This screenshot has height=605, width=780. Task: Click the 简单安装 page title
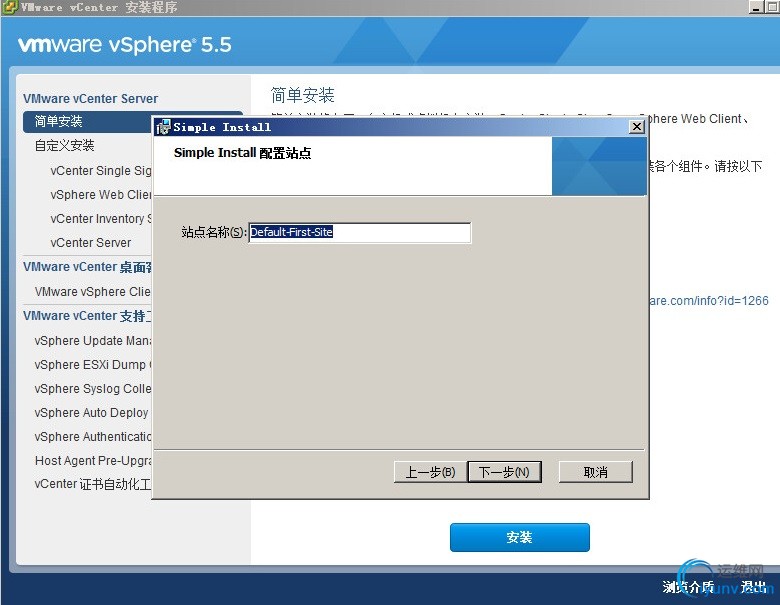click(302, 95)
